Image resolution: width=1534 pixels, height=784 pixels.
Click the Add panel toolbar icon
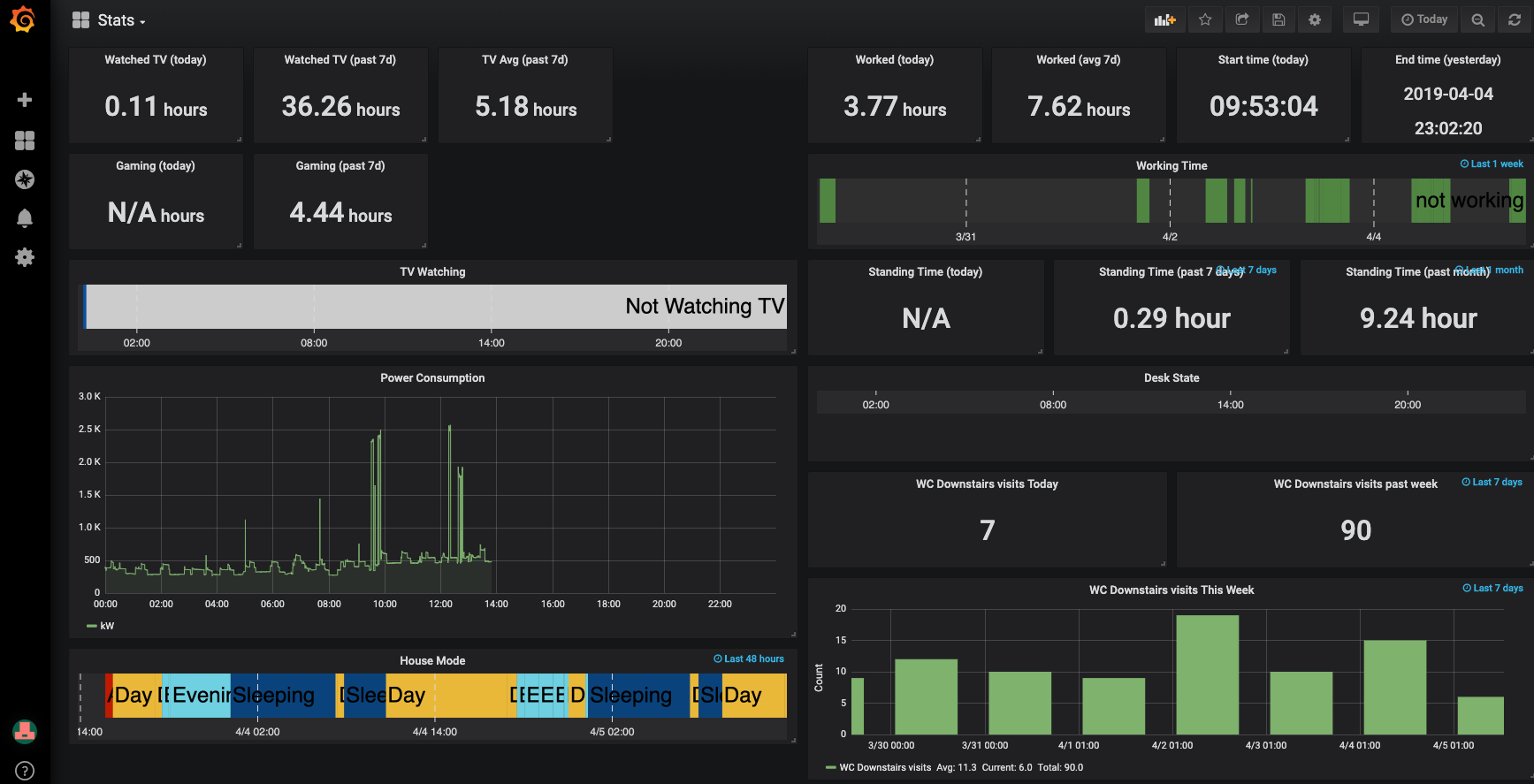coord(1165,19)
